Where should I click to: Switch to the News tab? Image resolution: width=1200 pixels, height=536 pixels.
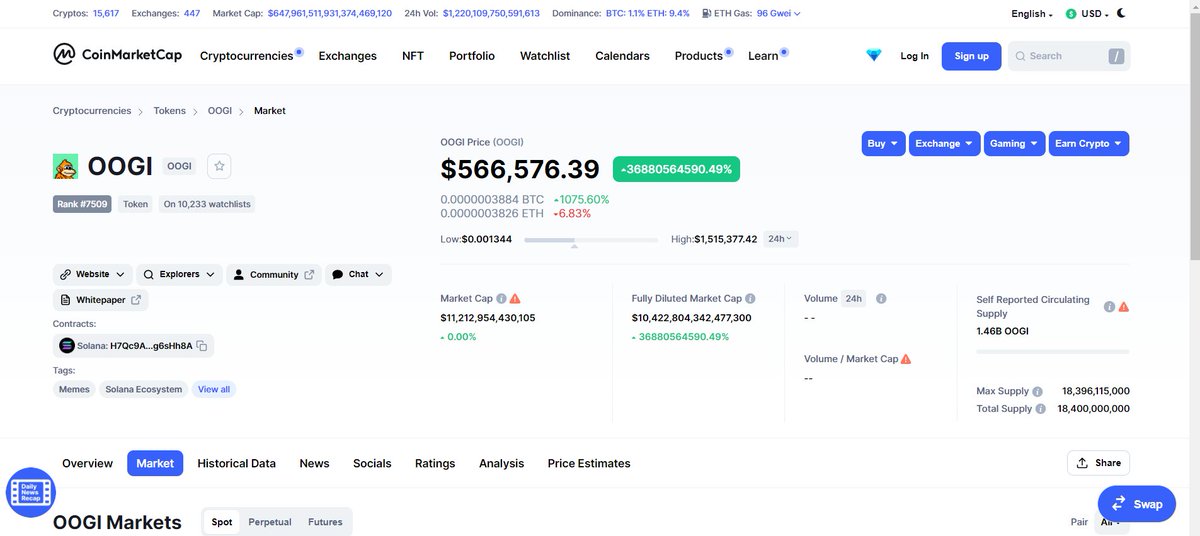coord(314,463)
